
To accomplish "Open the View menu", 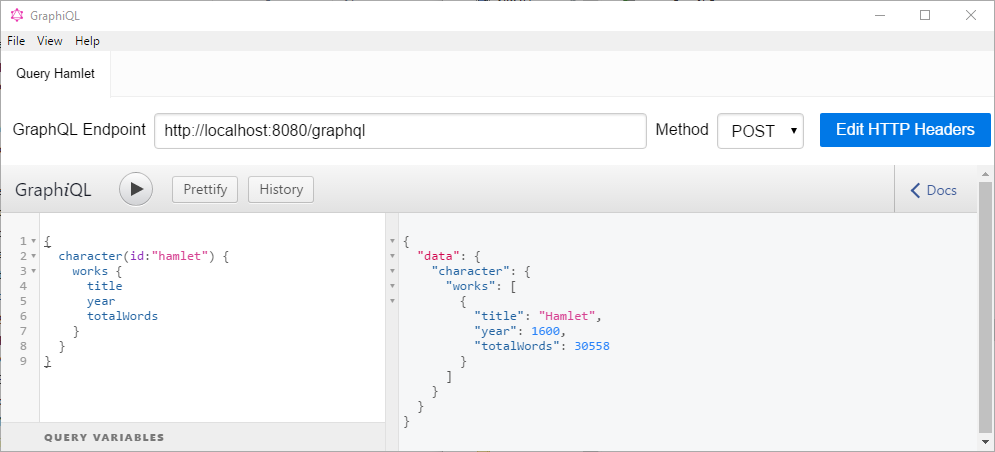I will 49,41.
